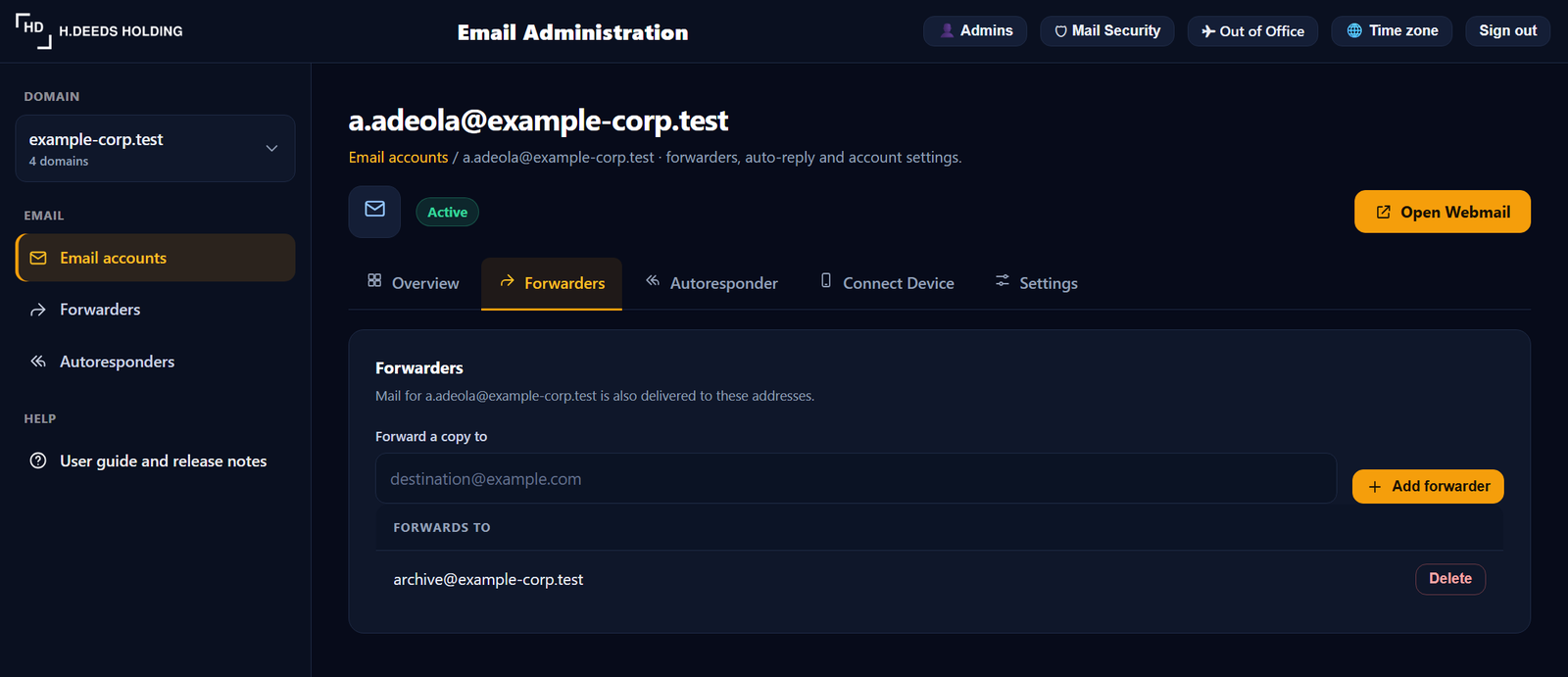1568x677 pixels.
Task: Click the airplane icon in Out of Office
Action: pyautogui.click(x=1208, y=31)
